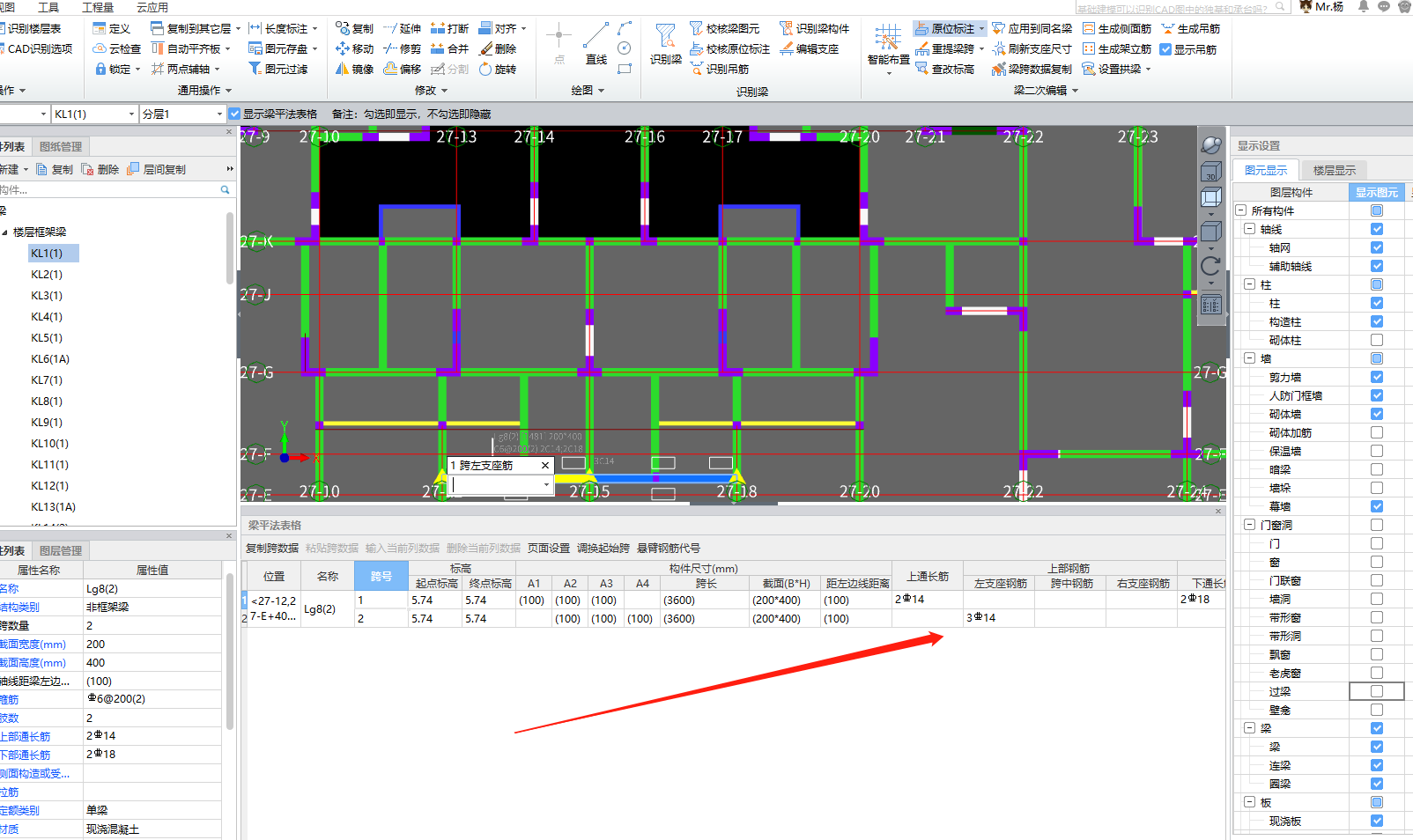Open the 分层1 layer dropdown
Image resolution: width=1413 pixels, height=840 pixels.
(220, 114)
